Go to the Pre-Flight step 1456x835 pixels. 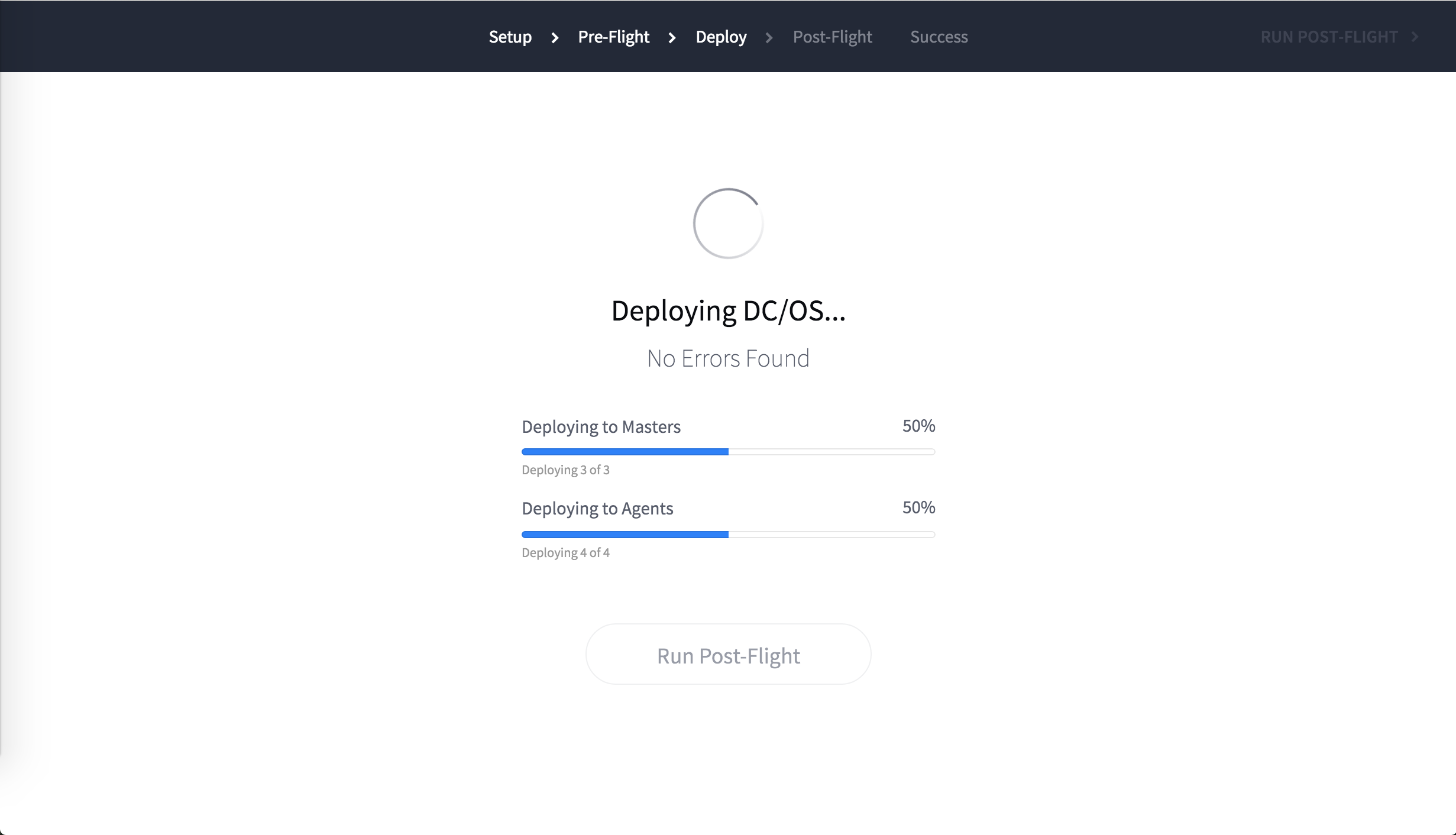point(613,37)
